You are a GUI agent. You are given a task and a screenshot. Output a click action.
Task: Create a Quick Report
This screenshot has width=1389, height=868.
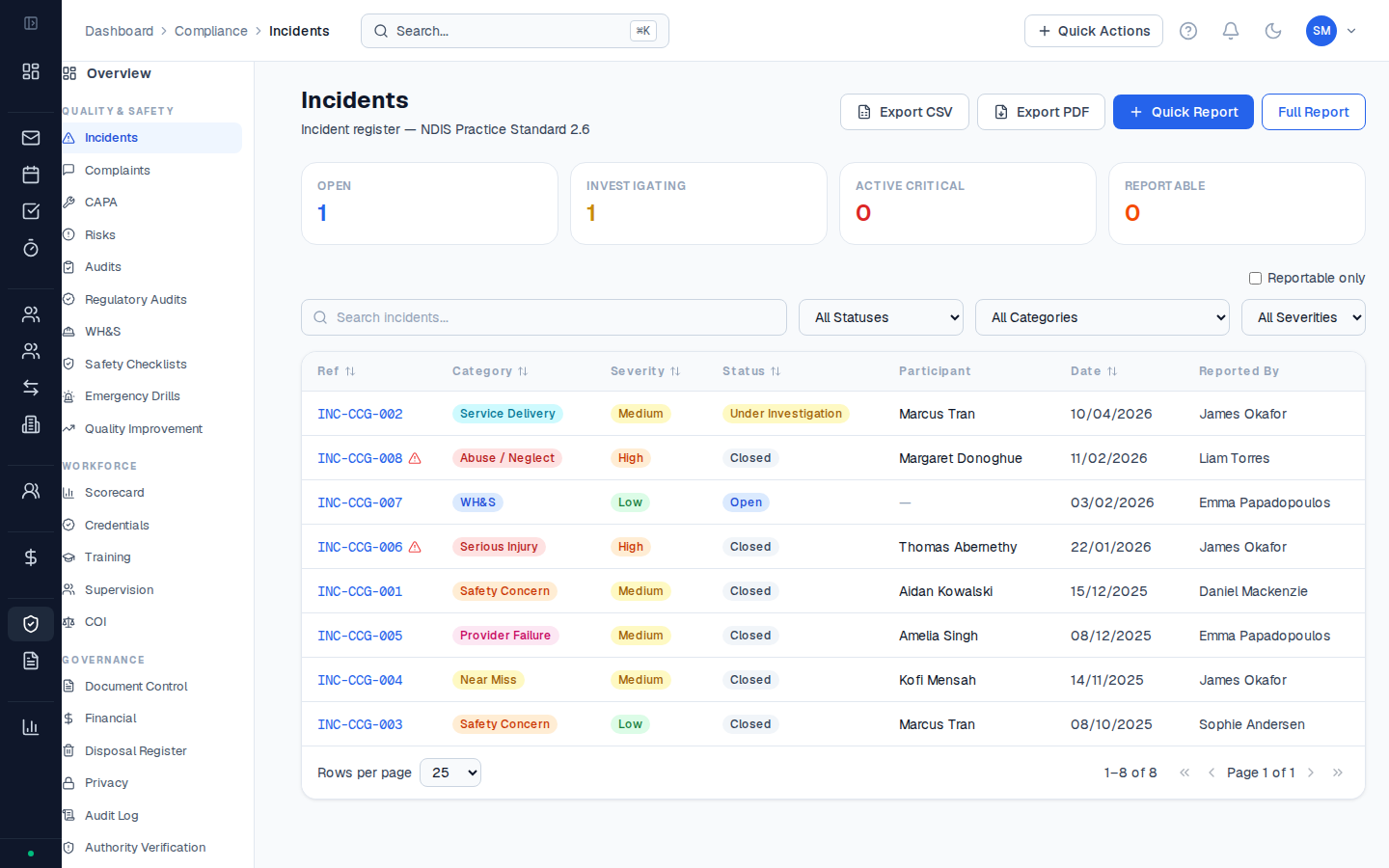point(1184,112)
